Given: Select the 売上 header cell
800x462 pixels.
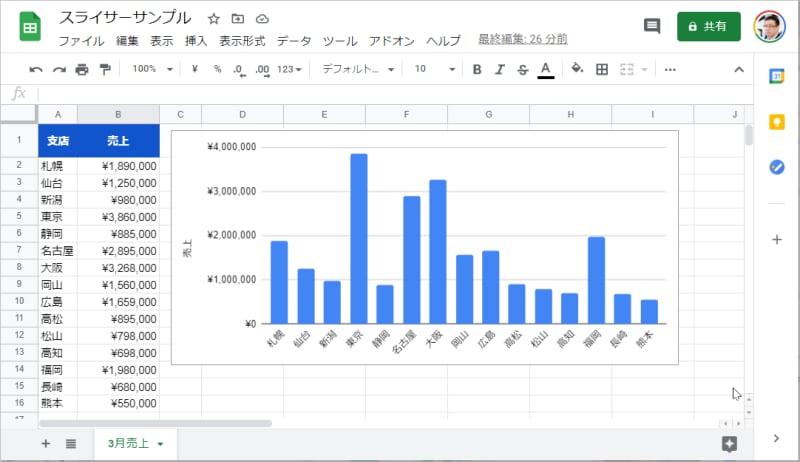Looking at the screenshot, I should point(118,140).
